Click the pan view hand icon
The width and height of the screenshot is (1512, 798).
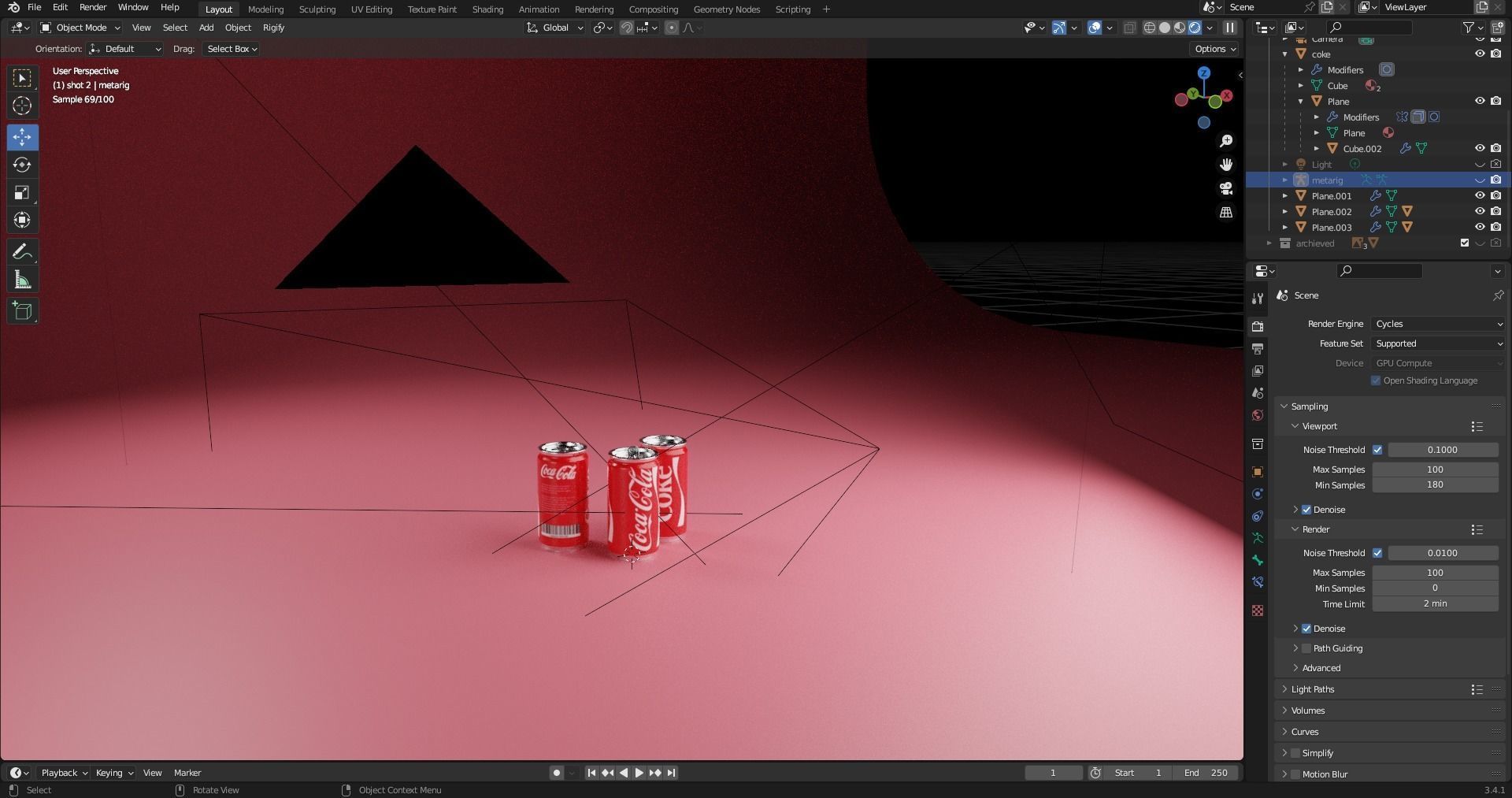(1226, 165)
